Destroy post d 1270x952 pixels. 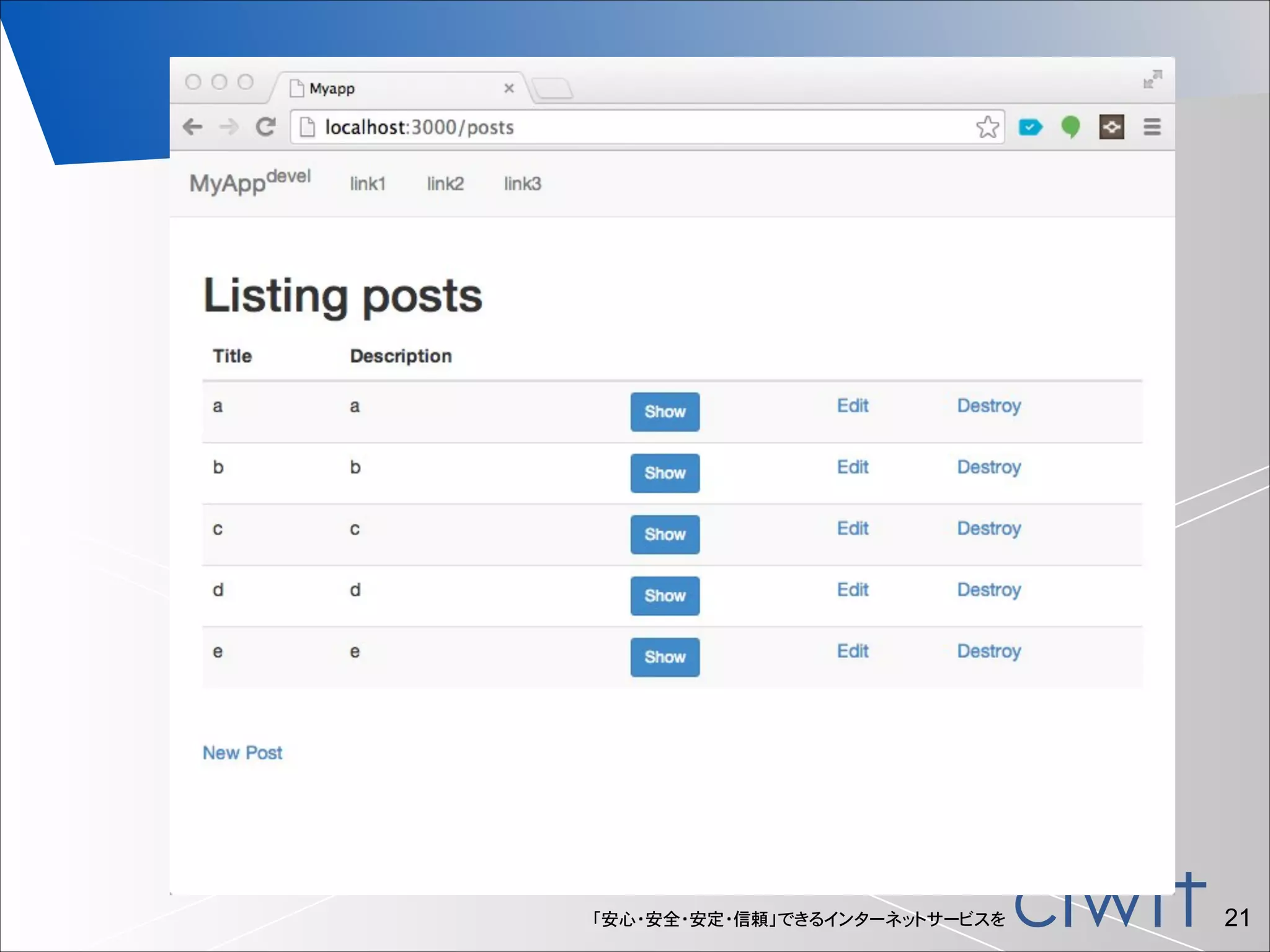point(989,590)
